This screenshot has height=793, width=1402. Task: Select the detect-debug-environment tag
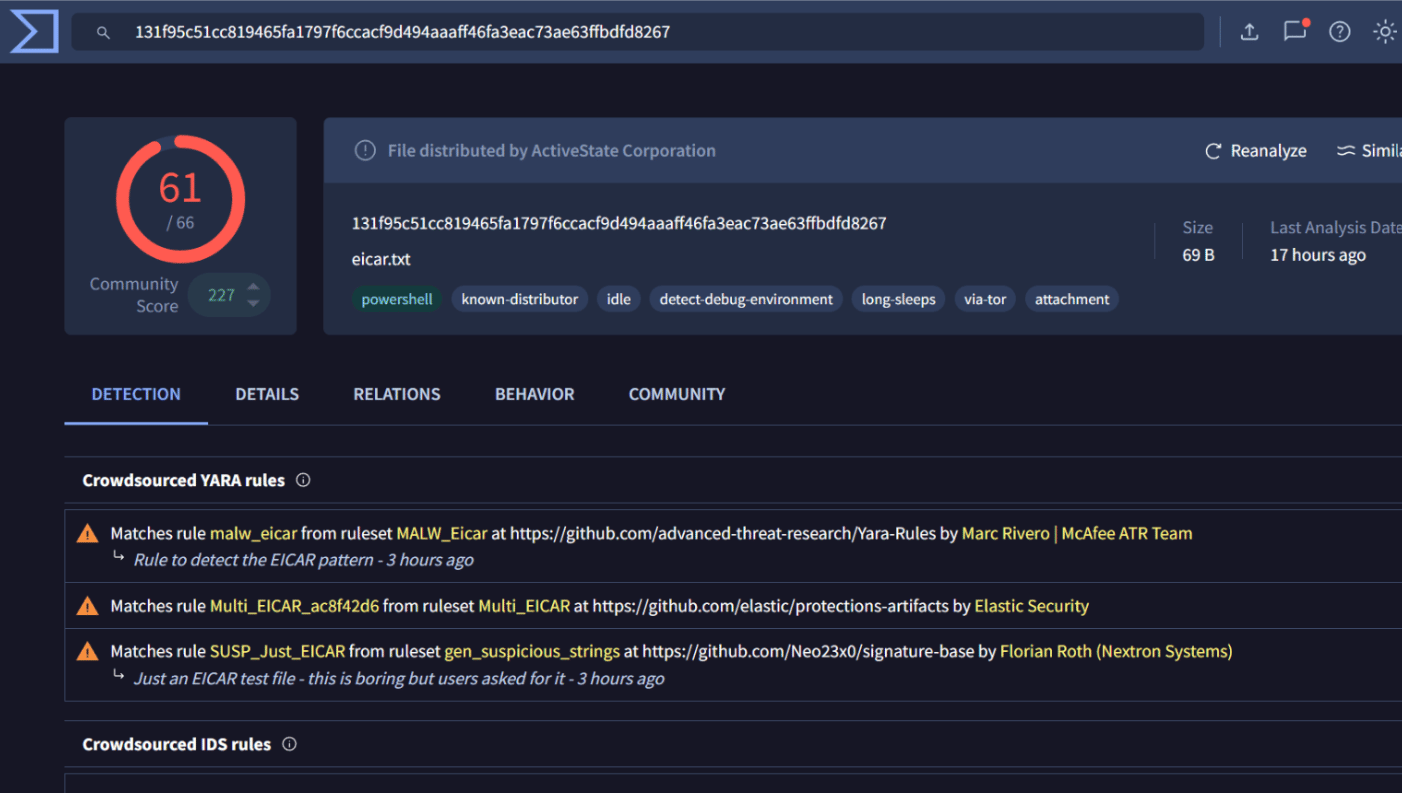(746, 299)
